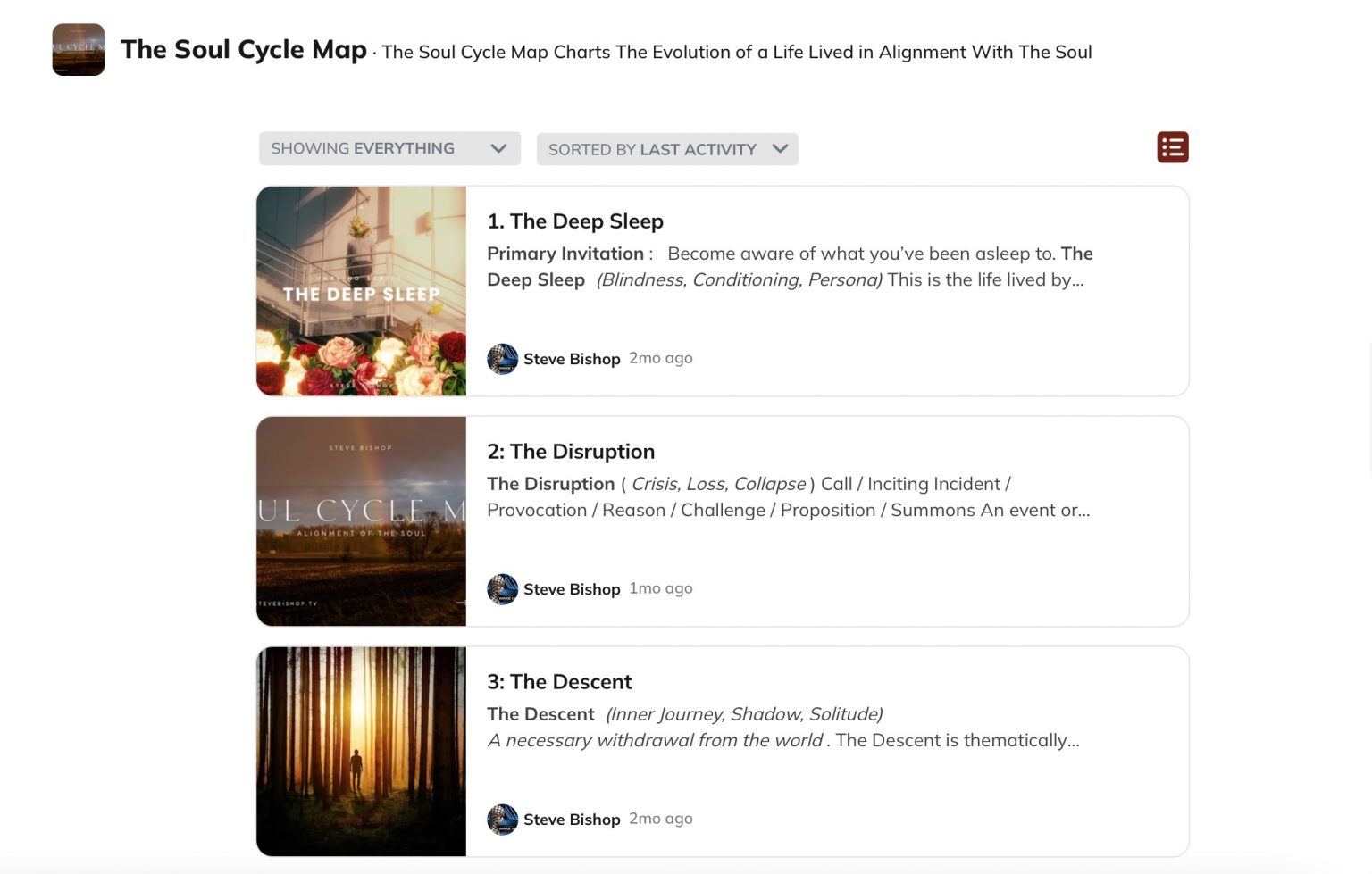Screen dimensions: 1372x874
Task: Open Steve Bishop's avatar on Deep Sleep post
Action: tap(502, 359)
